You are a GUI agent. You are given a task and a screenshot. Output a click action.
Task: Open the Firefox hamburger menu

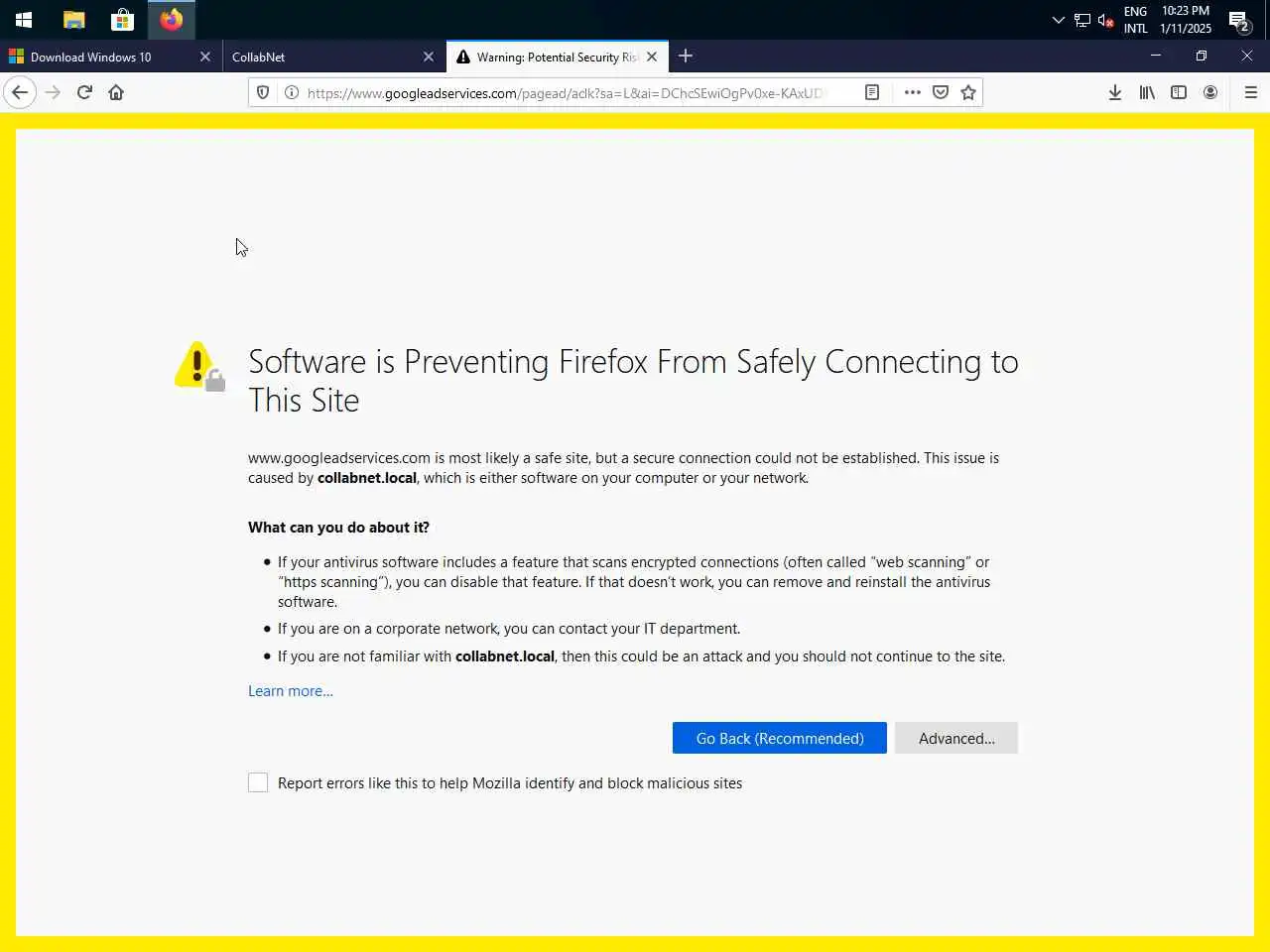[1250, 92]
